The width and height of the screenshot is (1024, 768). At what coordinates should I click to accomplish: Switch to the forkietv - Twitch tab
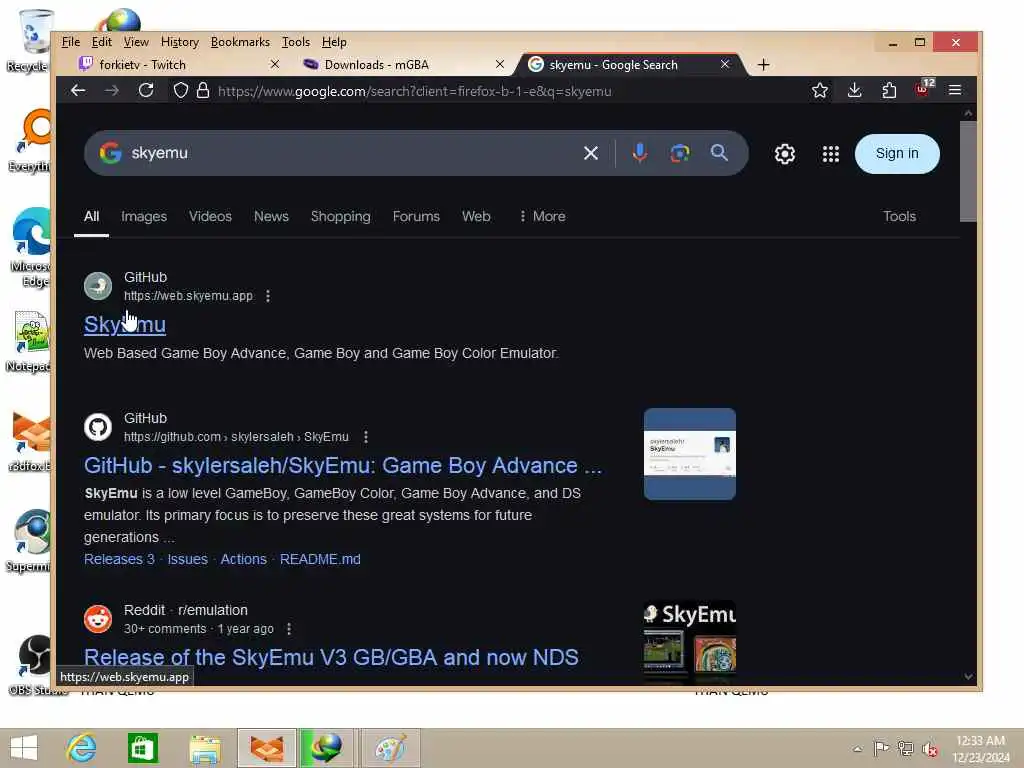click(x=170, y=64)
